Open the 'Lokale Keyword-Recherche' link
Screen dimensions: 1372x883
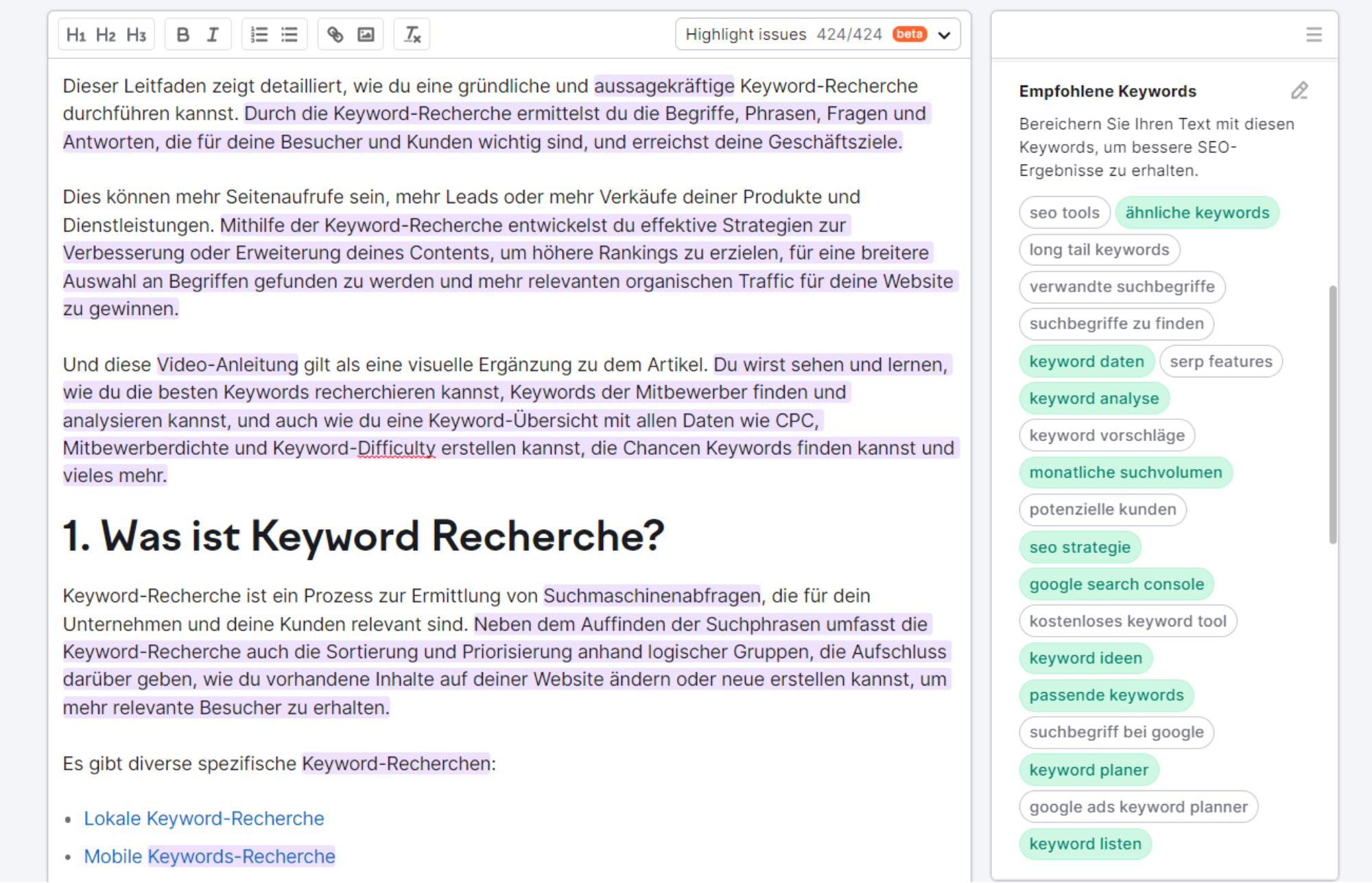pyautogui.click(x=204, y=818)
